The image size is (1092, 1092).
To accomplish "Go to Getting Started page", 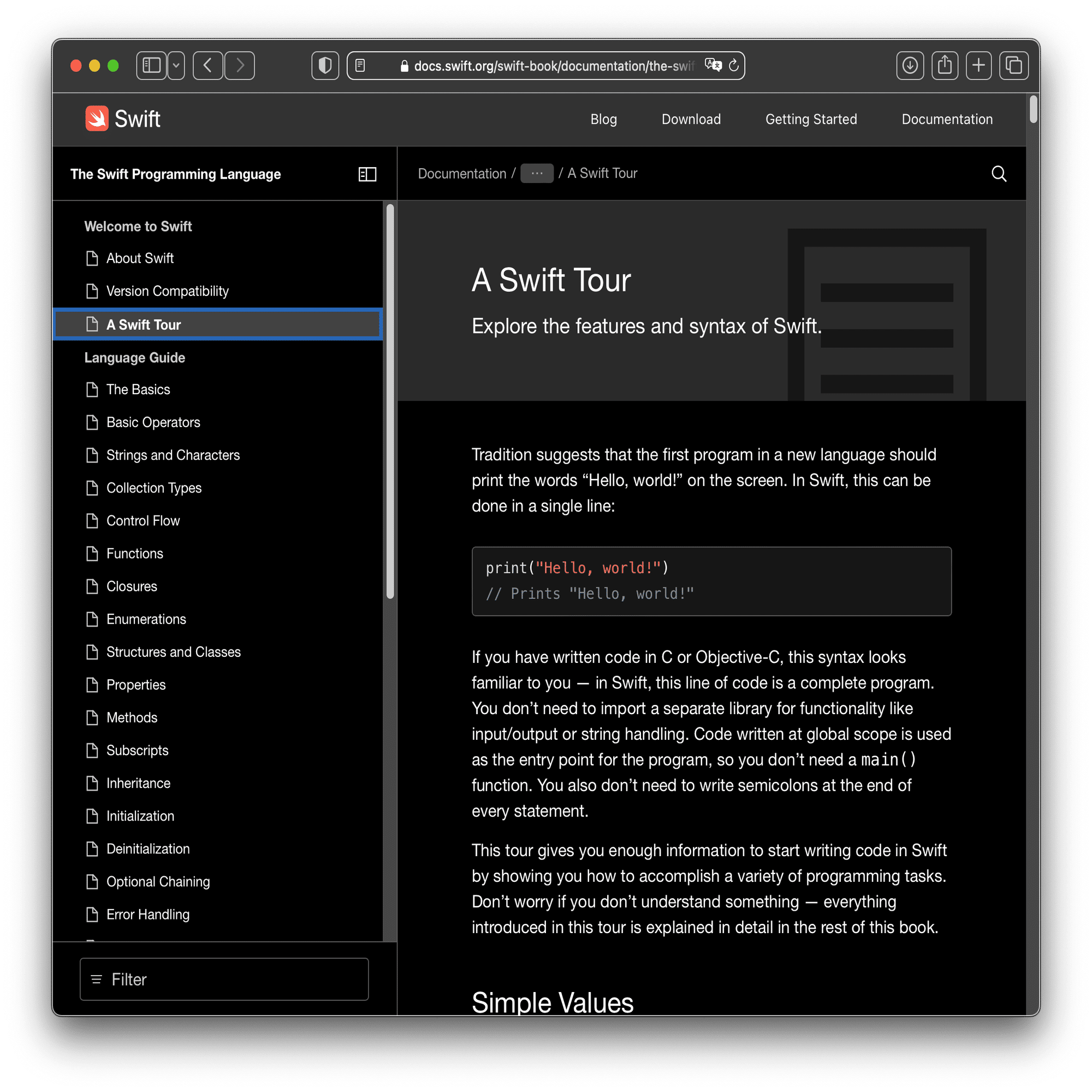I will 810,119.
